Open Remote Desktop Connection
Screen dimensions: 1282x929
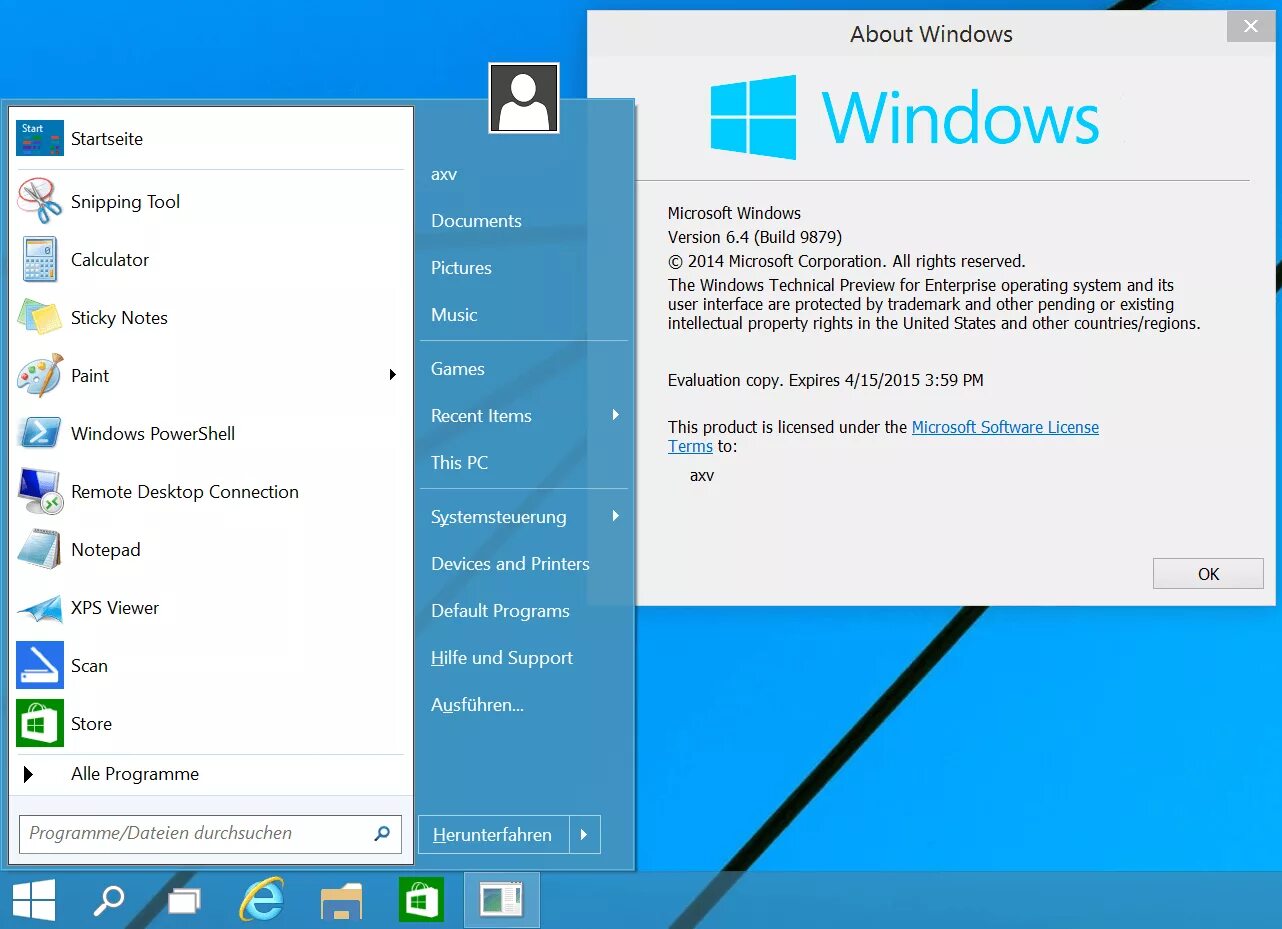[x=184, y=491]
